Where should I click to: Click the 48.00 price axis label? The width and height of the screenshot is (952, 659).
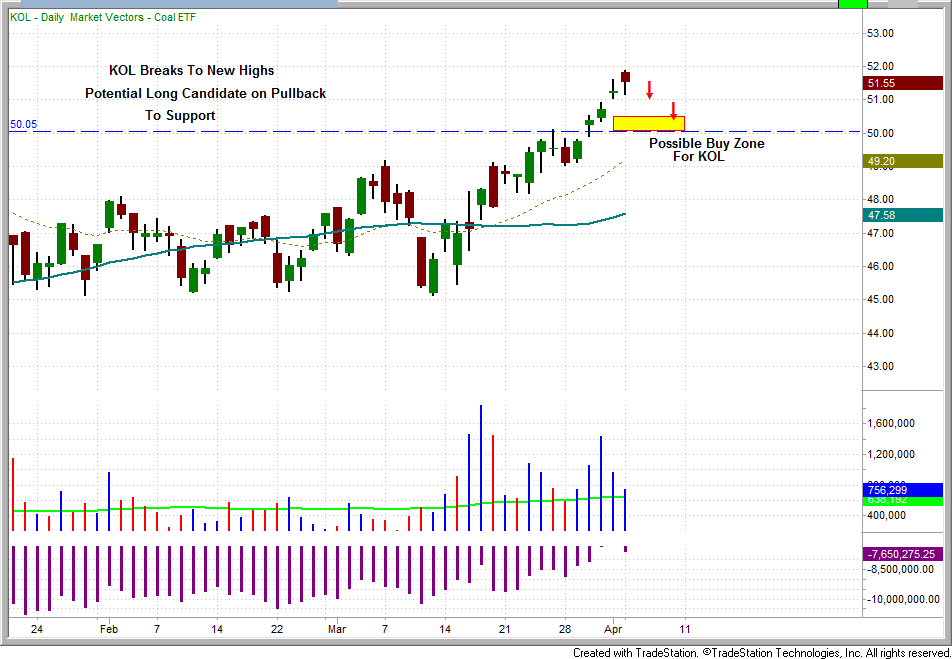pyautogui.click(x=880, y=199)
